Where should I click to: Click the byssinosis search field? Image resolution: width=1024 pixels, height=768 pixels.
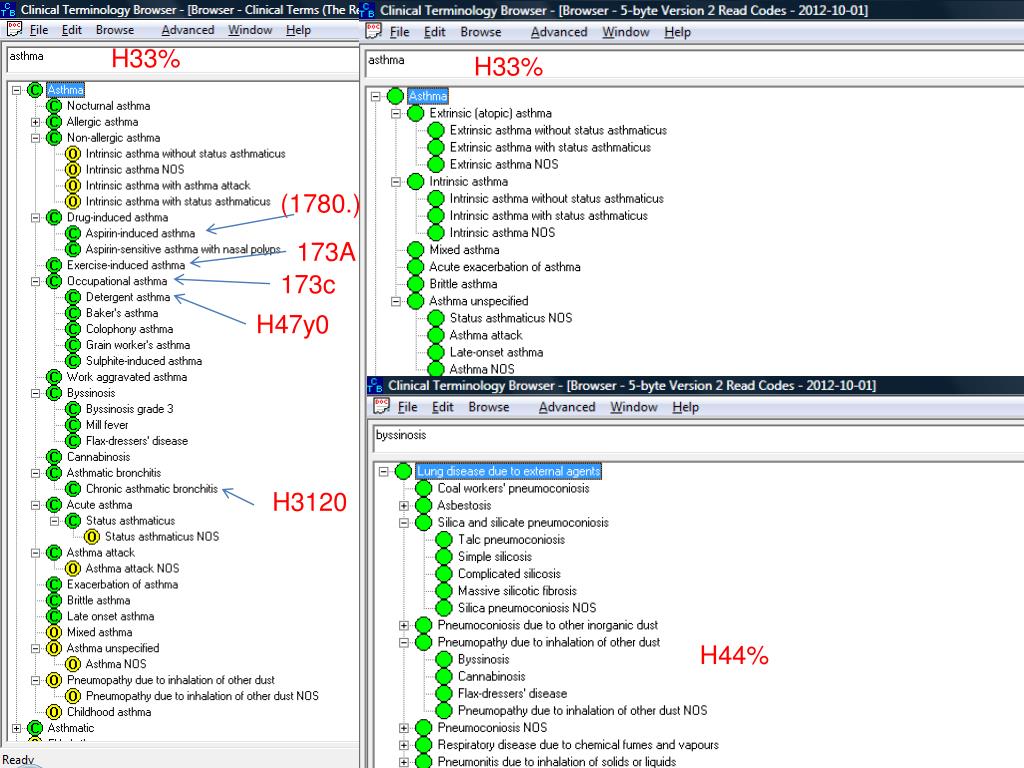[x=698, y=440]
